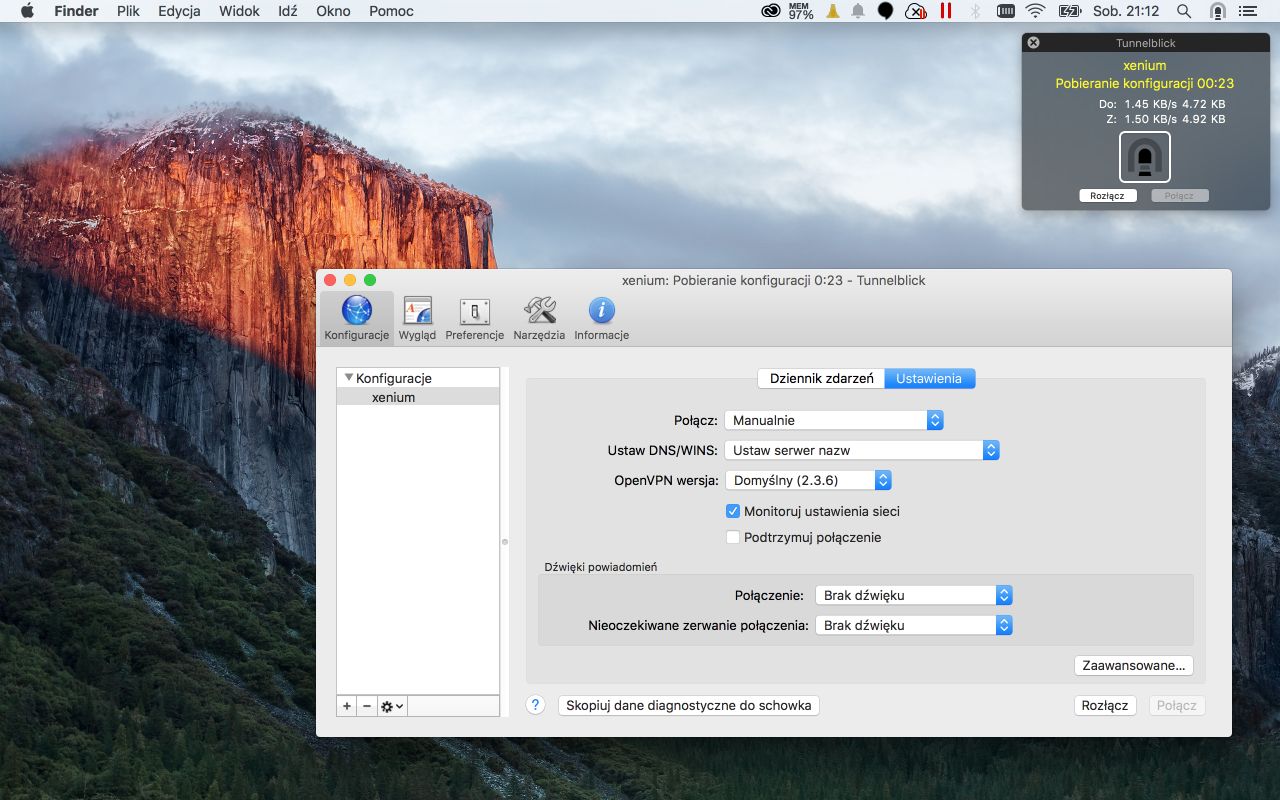This screenshot has height=800, width=1280.
Task: Click the charging battery status icon
Action: 1069,11
